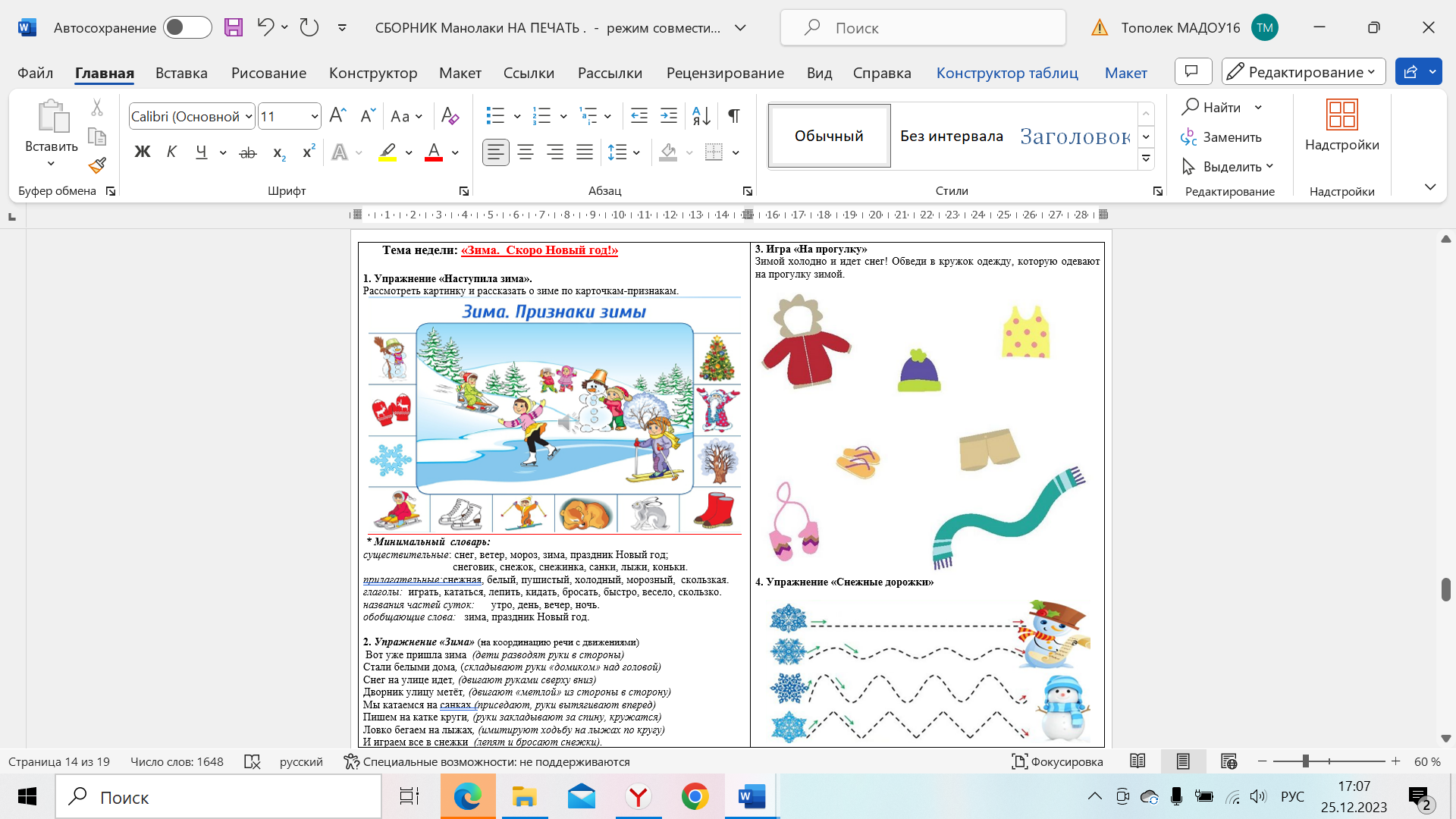Viewport: 1456px width, 819px height.
Task: Click the Format Painter brush icon
Action: coord(97,165)
